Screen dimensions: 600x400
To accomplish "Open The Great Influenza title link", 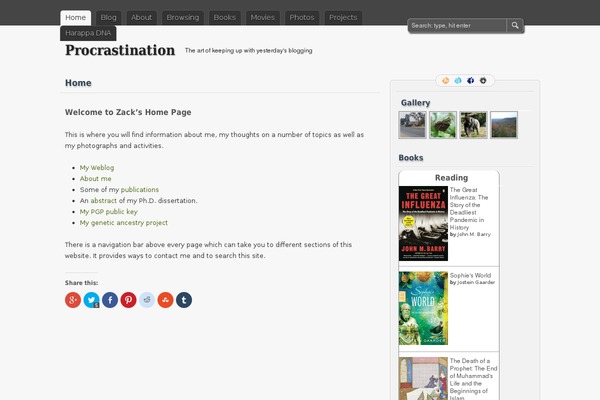I will (469, 209).
